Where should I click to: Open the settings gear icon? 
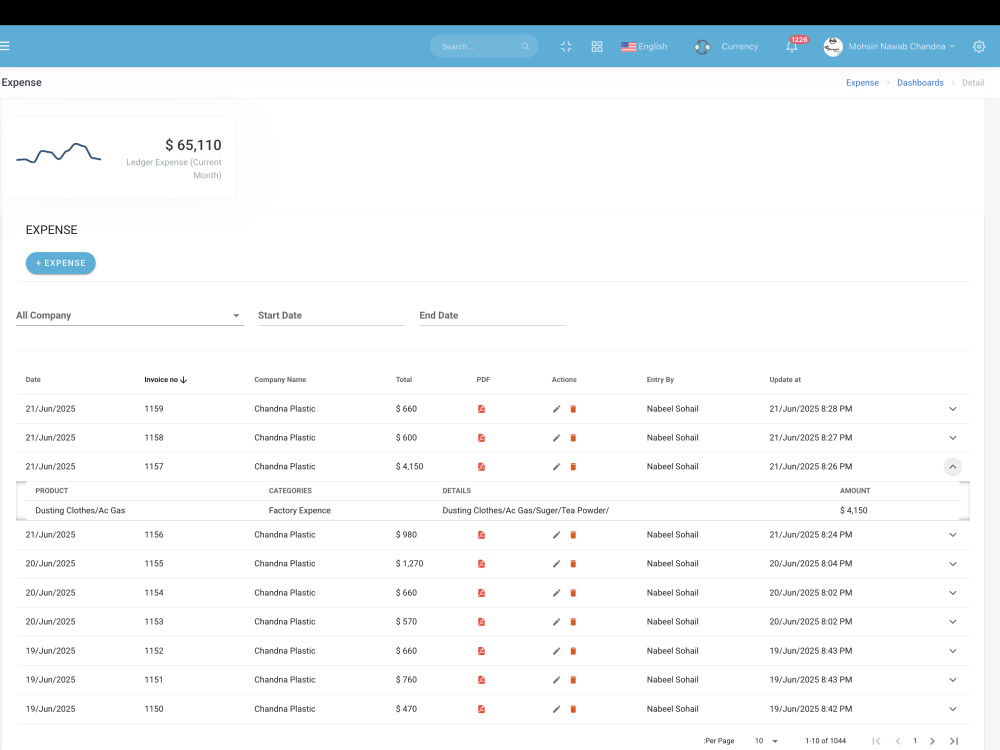pos(979,47)
